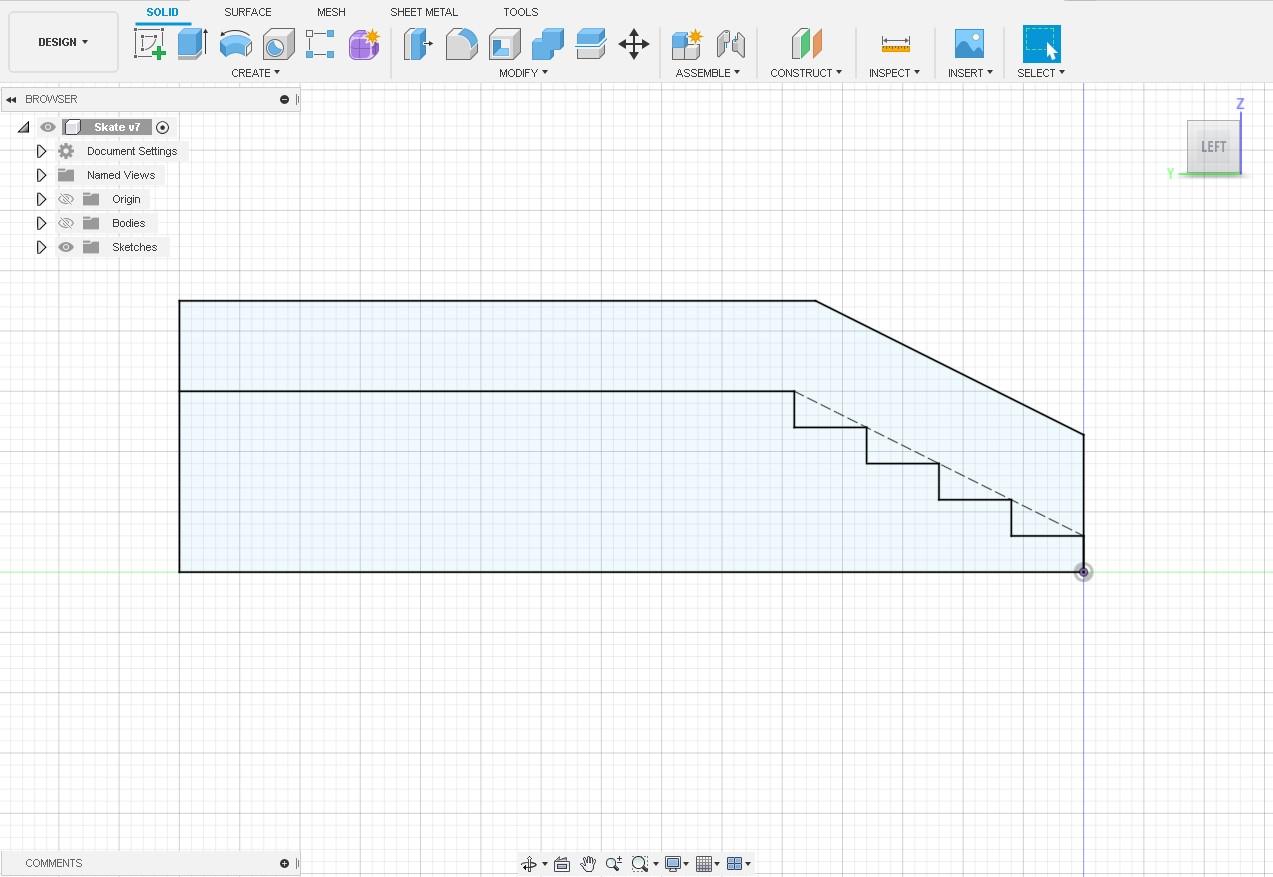Open the Create Form tool
The height and width of the screenshot is (877, 1273).
pos(364,44)
